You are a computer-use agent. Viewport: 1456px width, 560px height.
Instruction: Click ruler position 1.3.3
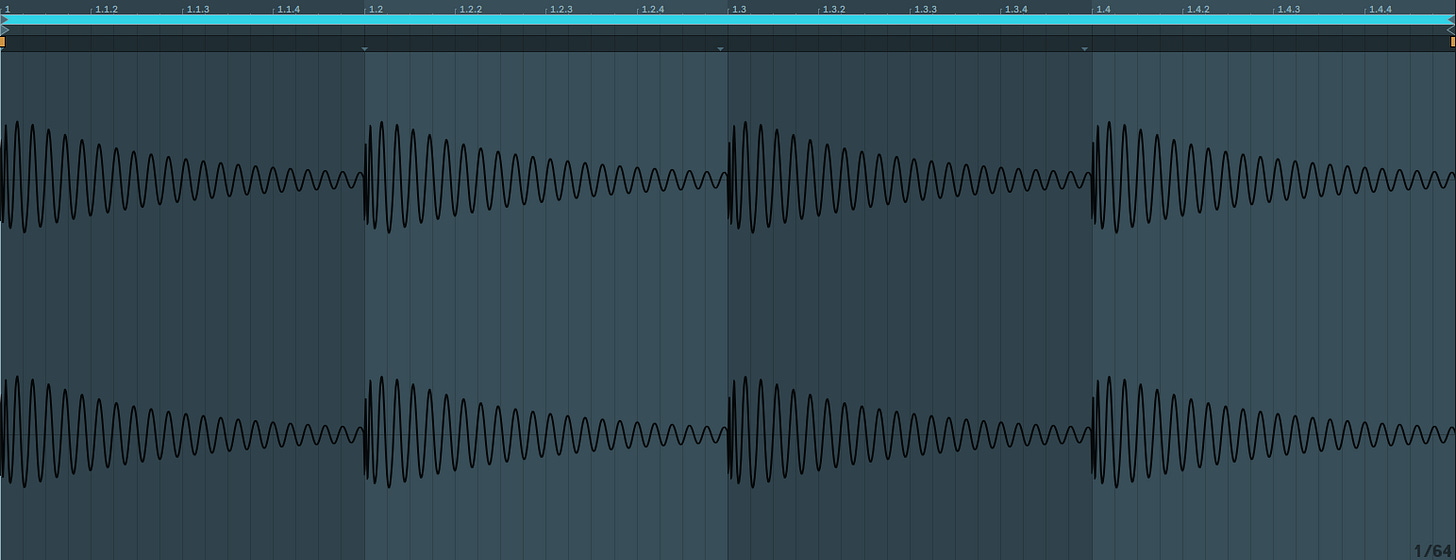pyautogui.click(x=925, y=9)
